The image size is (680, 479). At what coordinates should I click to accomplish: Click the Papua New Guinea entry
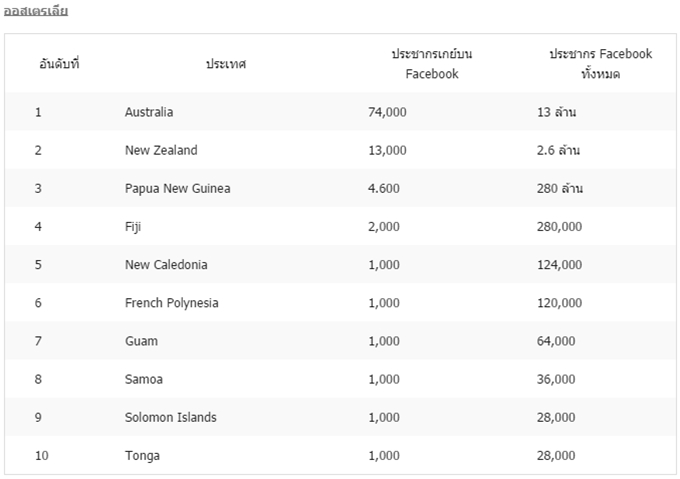(177, 189)
